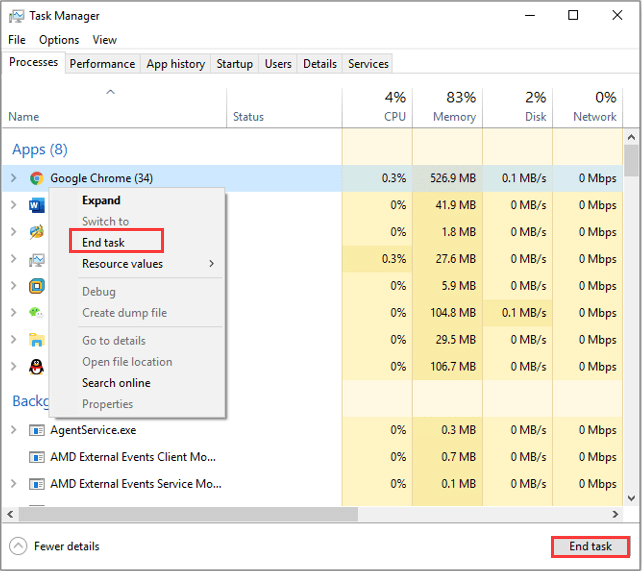The image size is (642, 571).
Task: Switch to the Startup tab
Action: 235,64
